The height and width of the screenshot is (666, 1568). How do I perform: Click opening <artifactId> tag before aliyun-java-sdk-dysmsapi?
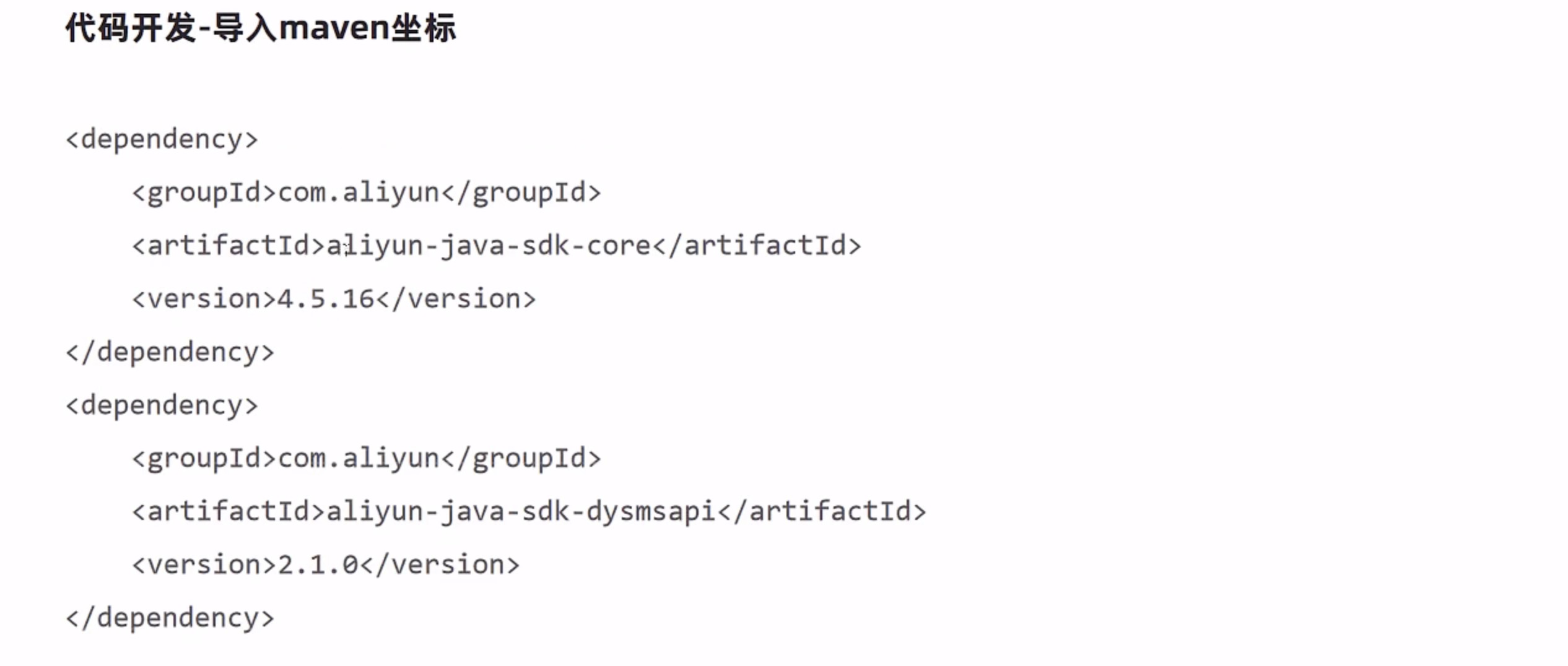click(229, 512)
